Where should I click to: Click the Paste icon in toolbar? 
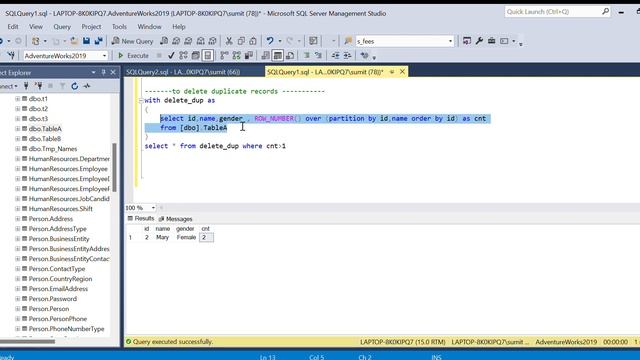click(x=253, y=41)
